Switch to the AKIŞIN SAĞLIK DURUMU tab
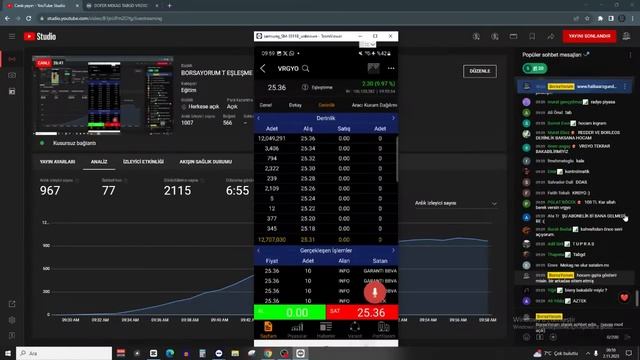Screen dimensions: 640x360 coord(206,162)
